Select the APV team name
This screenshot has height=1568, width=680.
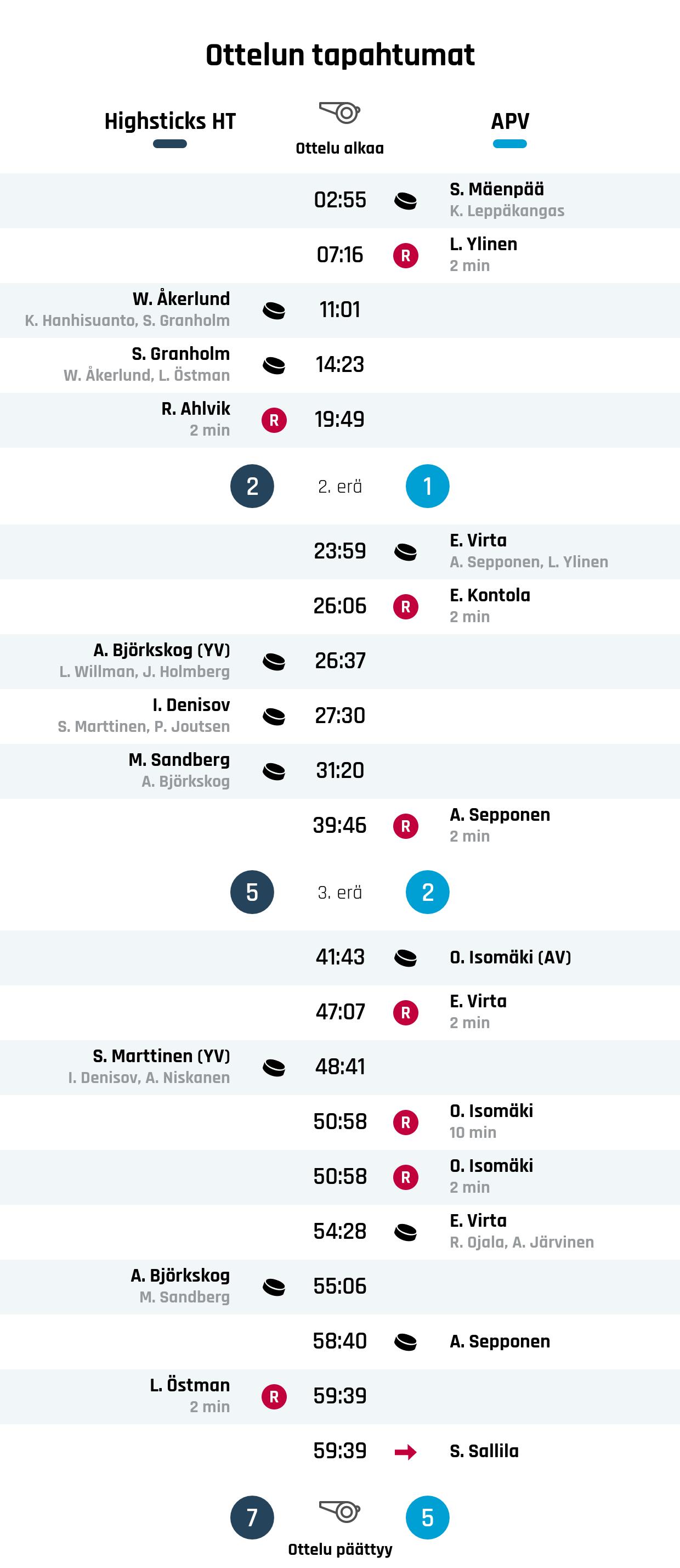509,121
